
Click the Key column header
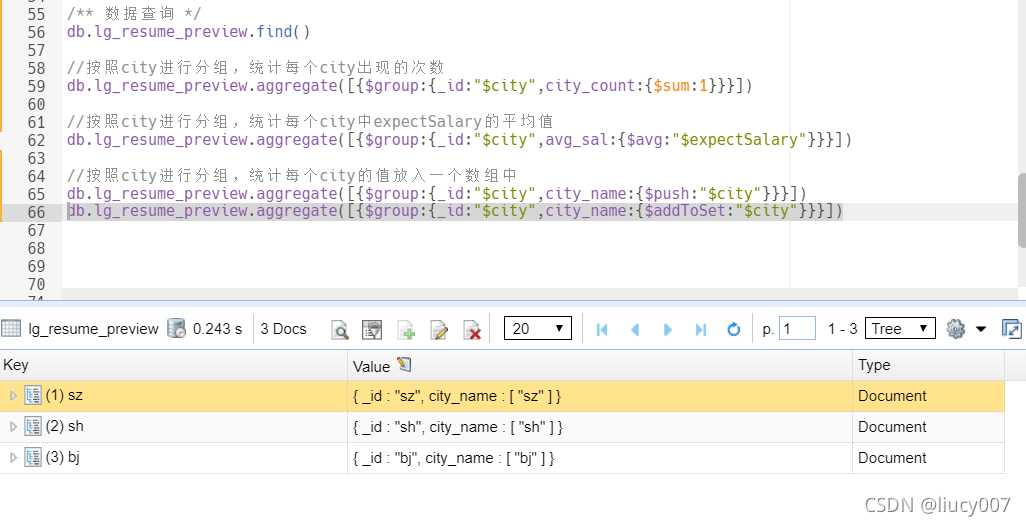173,365
